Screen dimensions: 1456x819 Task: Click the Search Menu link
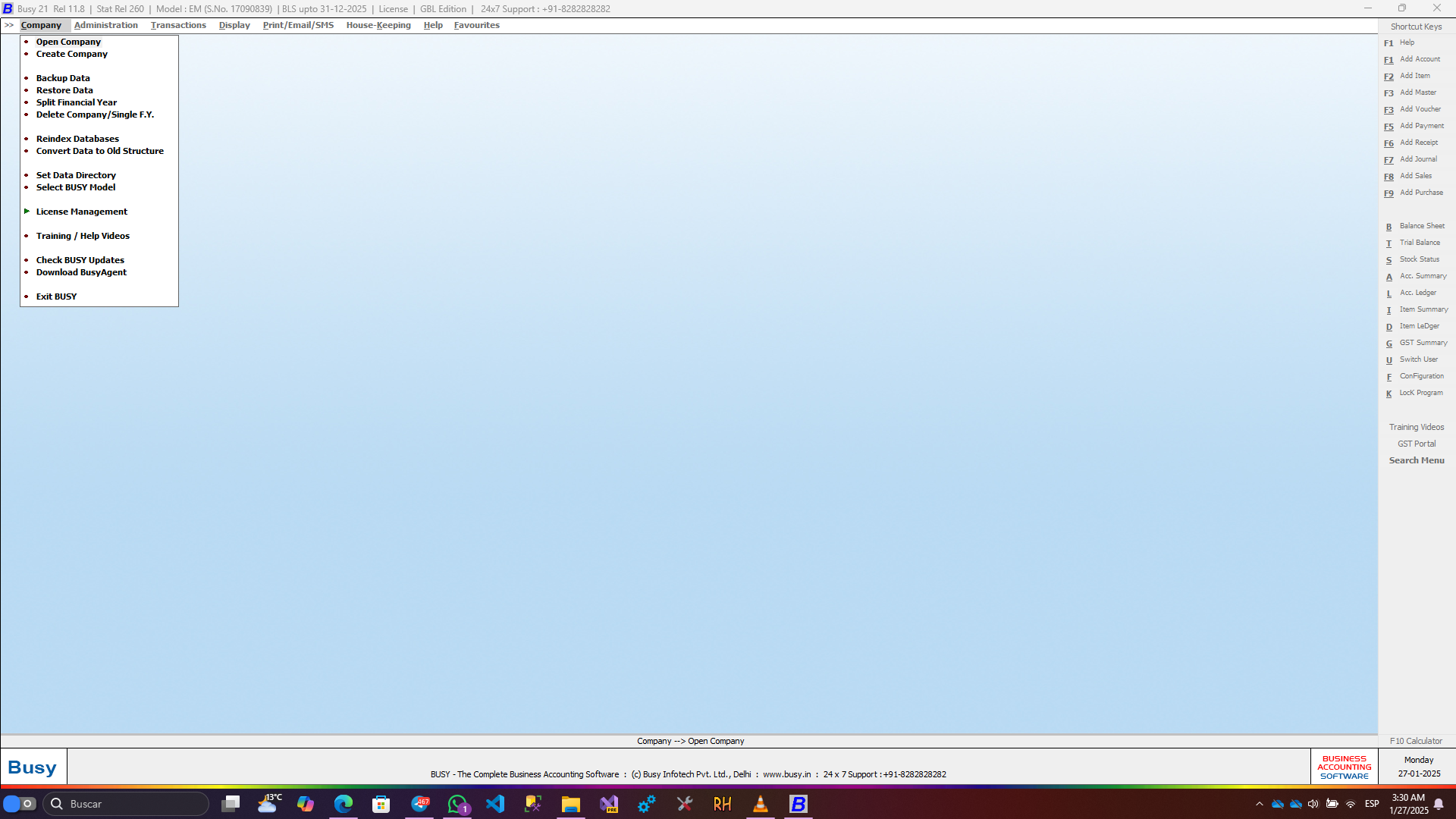1417,460
